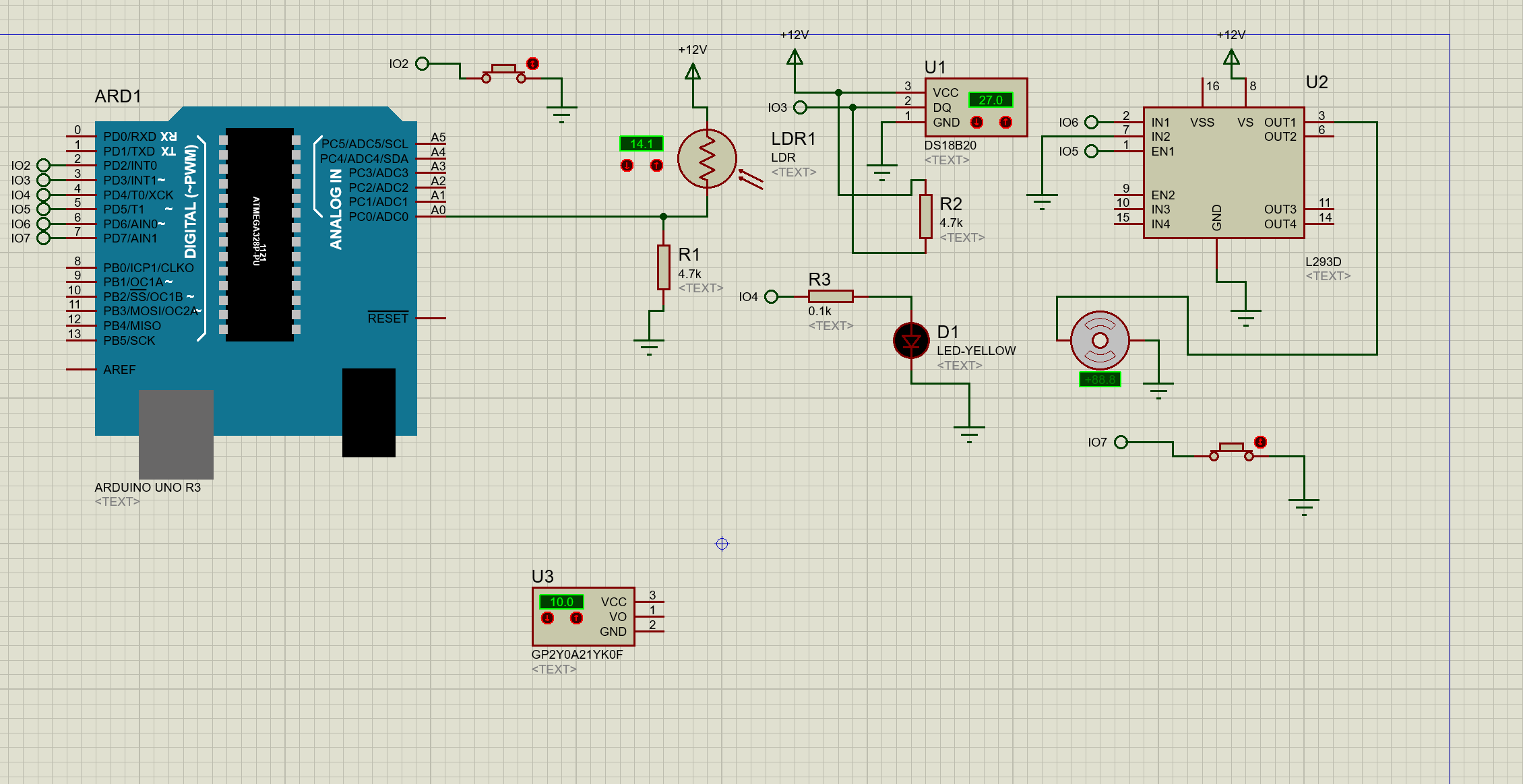Select the DC motor symbol
This screenshot has height=784, width=1523.
(x=1100, y=340)
